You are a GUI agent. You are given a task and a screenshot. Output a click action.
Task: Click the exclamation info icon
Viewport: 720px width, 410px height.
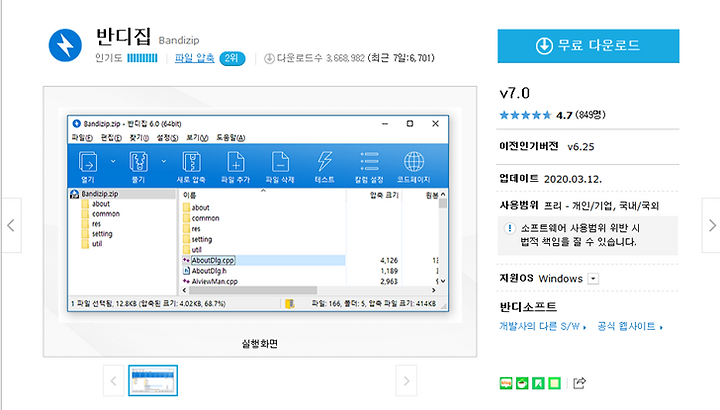[509, 228]
